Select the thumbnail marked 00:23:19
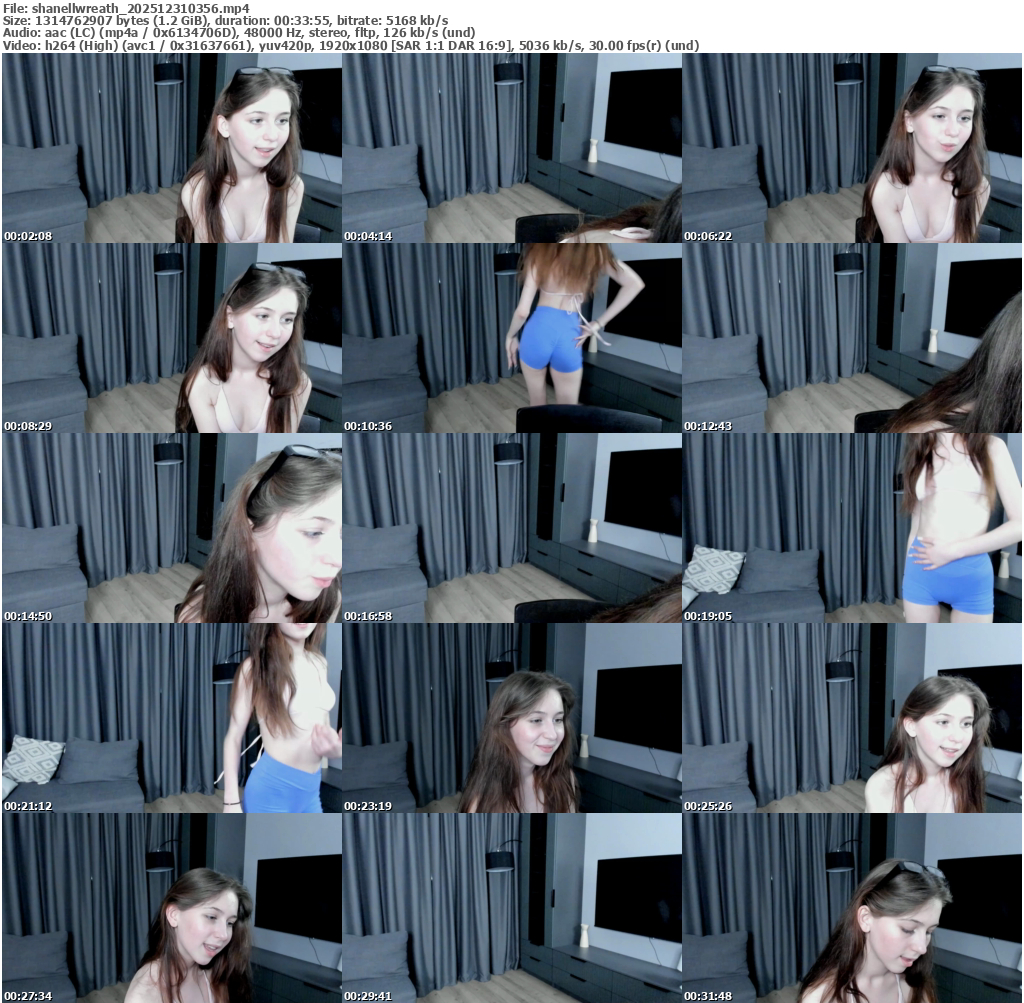Viewport: 1024px width, 1003px height. point(512,718)
